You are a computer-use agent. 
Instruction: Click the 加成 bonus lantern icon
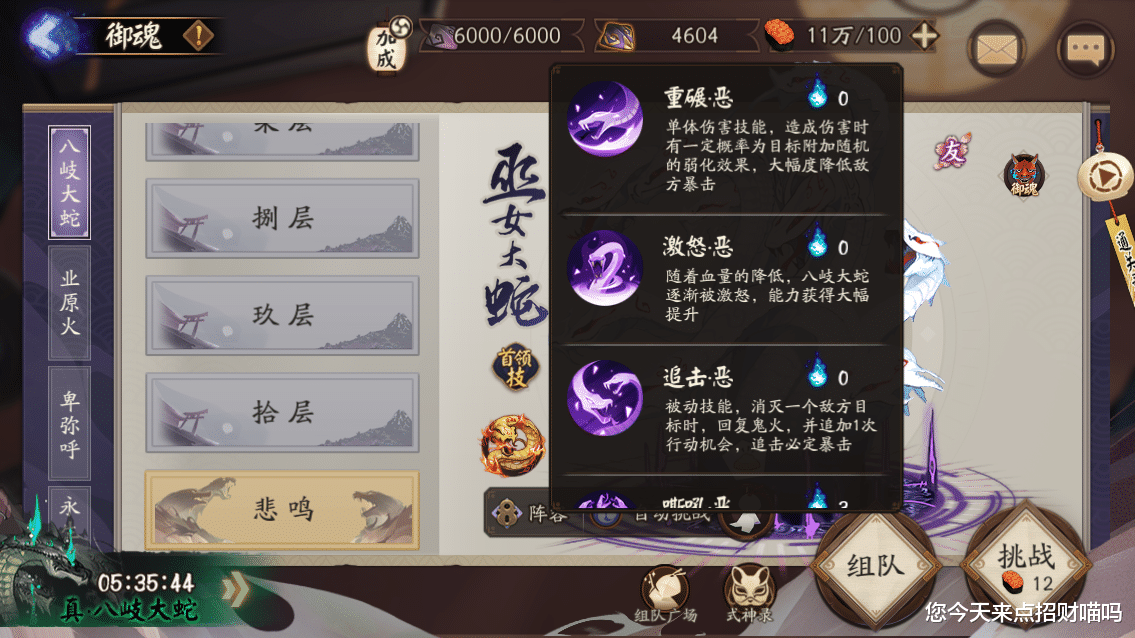(x=387, y=48)
